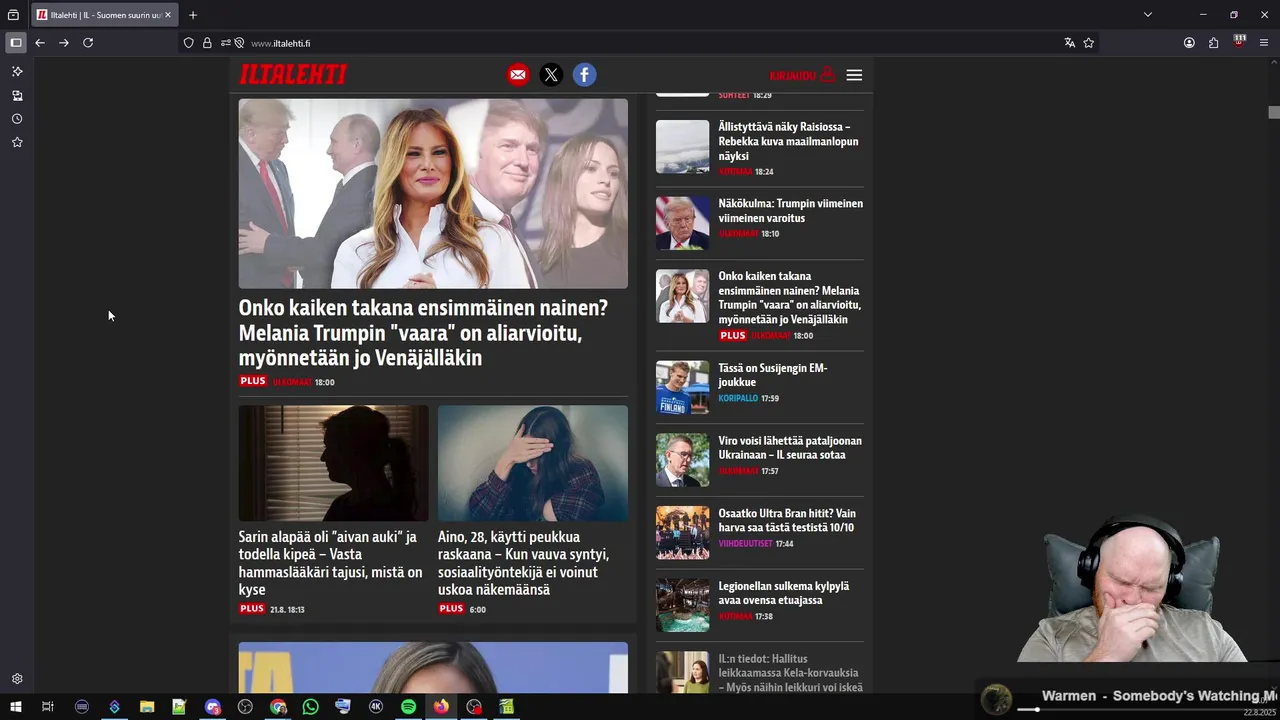This screenshot has height=720, width=1280.
Task: Click the KORIPALLO category label
Action: pyautogui.click(x=738, y=398)
